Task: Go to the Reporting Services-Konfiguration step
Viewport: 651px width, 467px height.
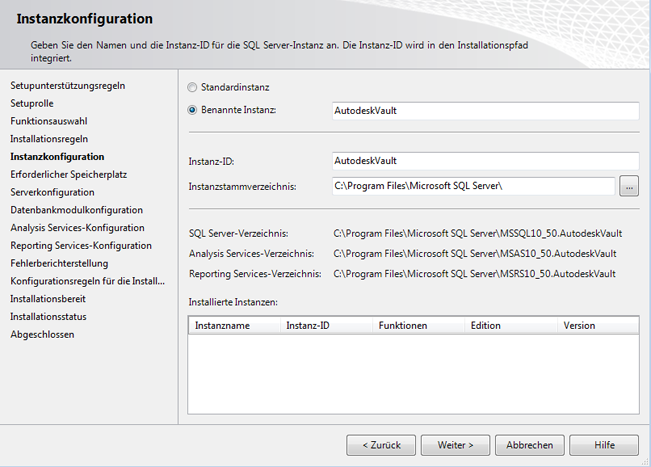Action: tap(81, 246)
